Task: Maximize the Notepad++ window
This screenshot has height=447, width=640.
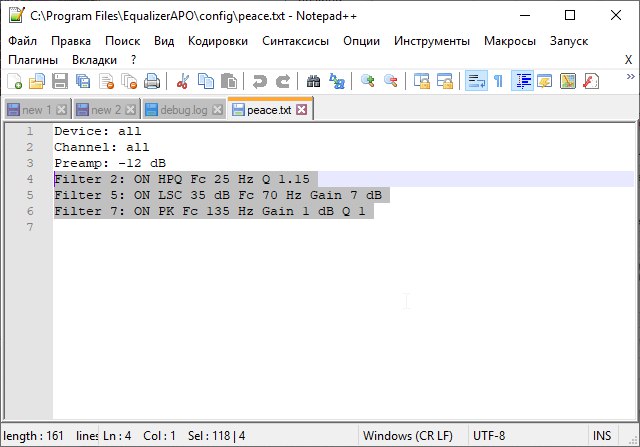Action: tap(570, 16)
